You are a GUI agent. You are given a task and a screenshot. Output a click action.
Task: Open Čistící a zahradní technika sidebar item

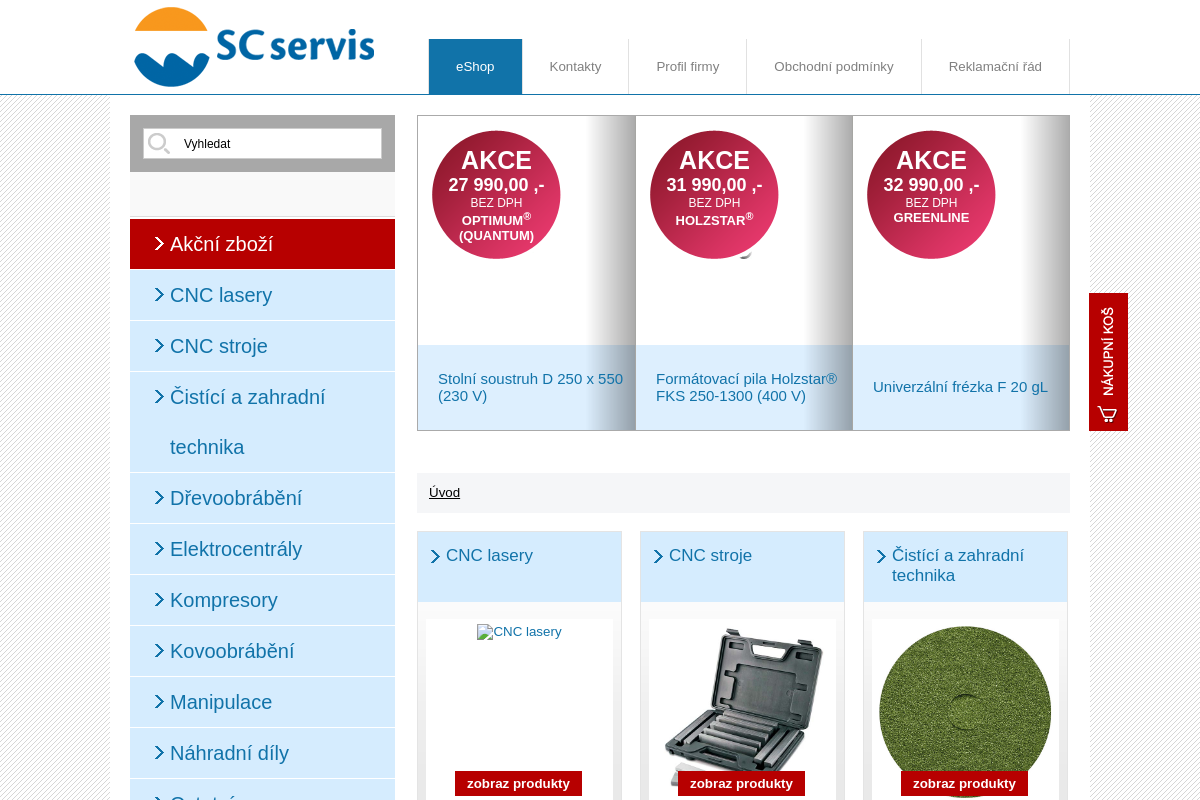262,422
